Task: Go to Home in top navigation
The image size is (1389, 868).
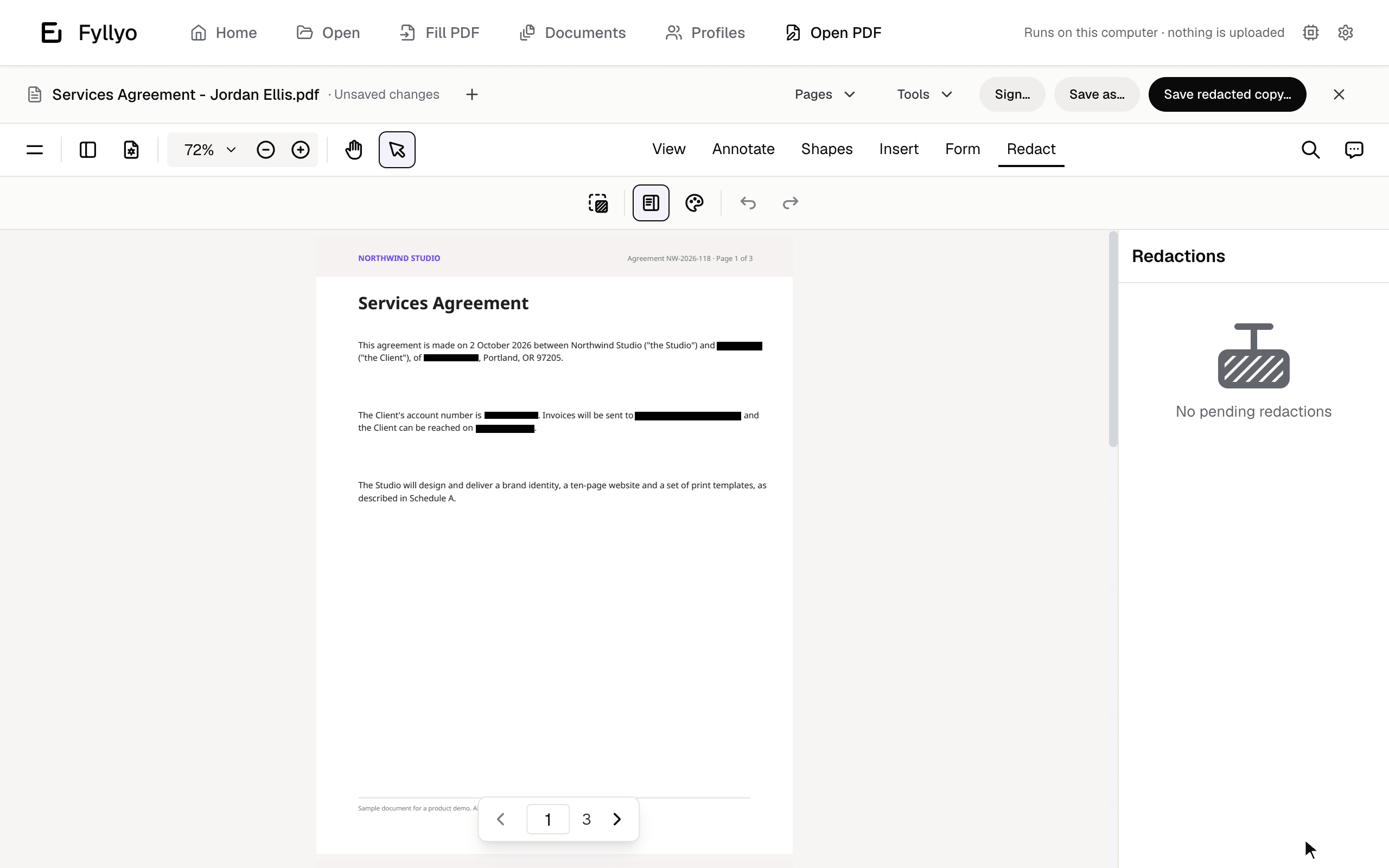Action: [224, 33]
